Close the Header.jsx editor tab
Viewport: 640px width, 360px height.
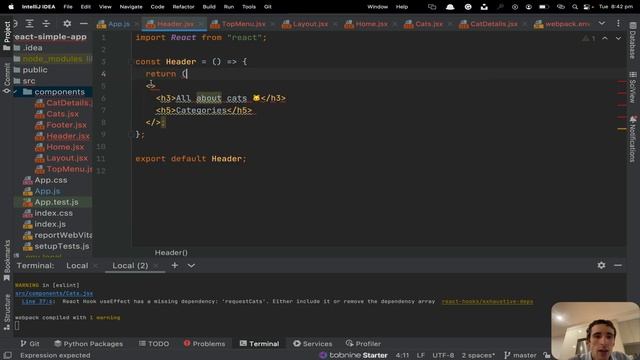click(200, 24)
